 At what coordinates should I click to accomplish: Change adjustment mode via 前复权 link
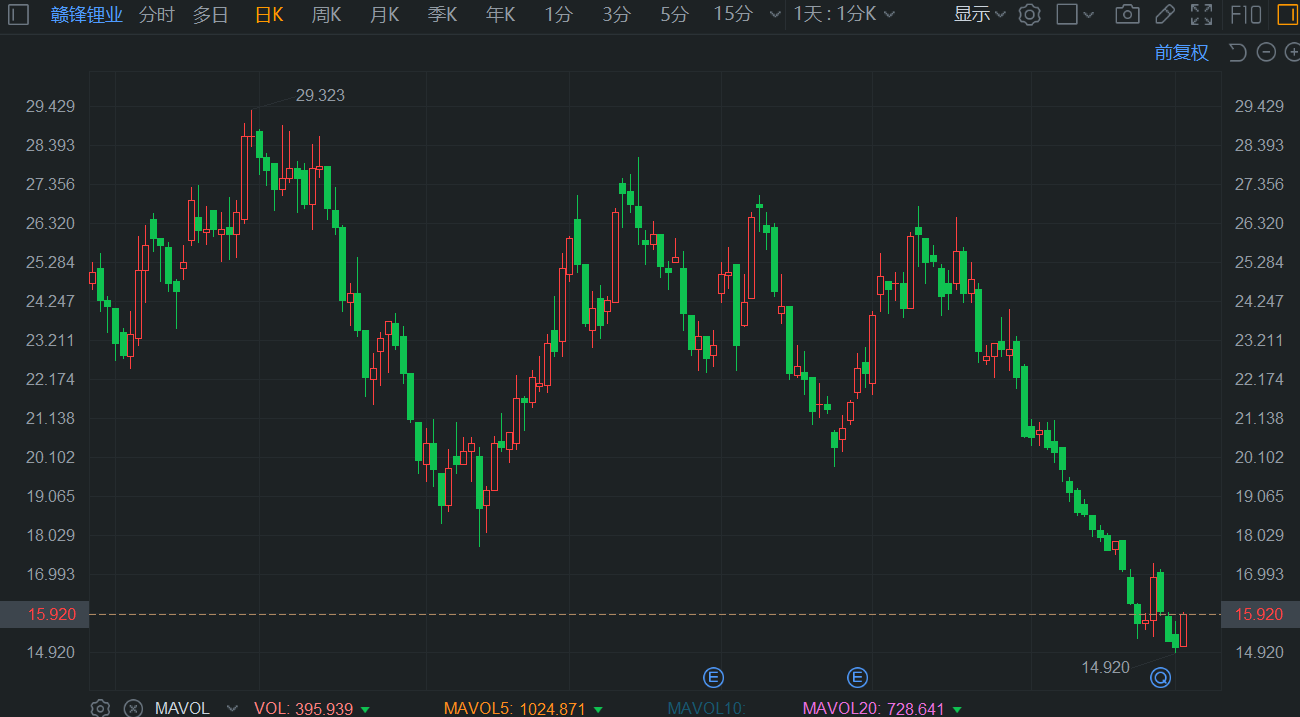[x=1181, y=52]
